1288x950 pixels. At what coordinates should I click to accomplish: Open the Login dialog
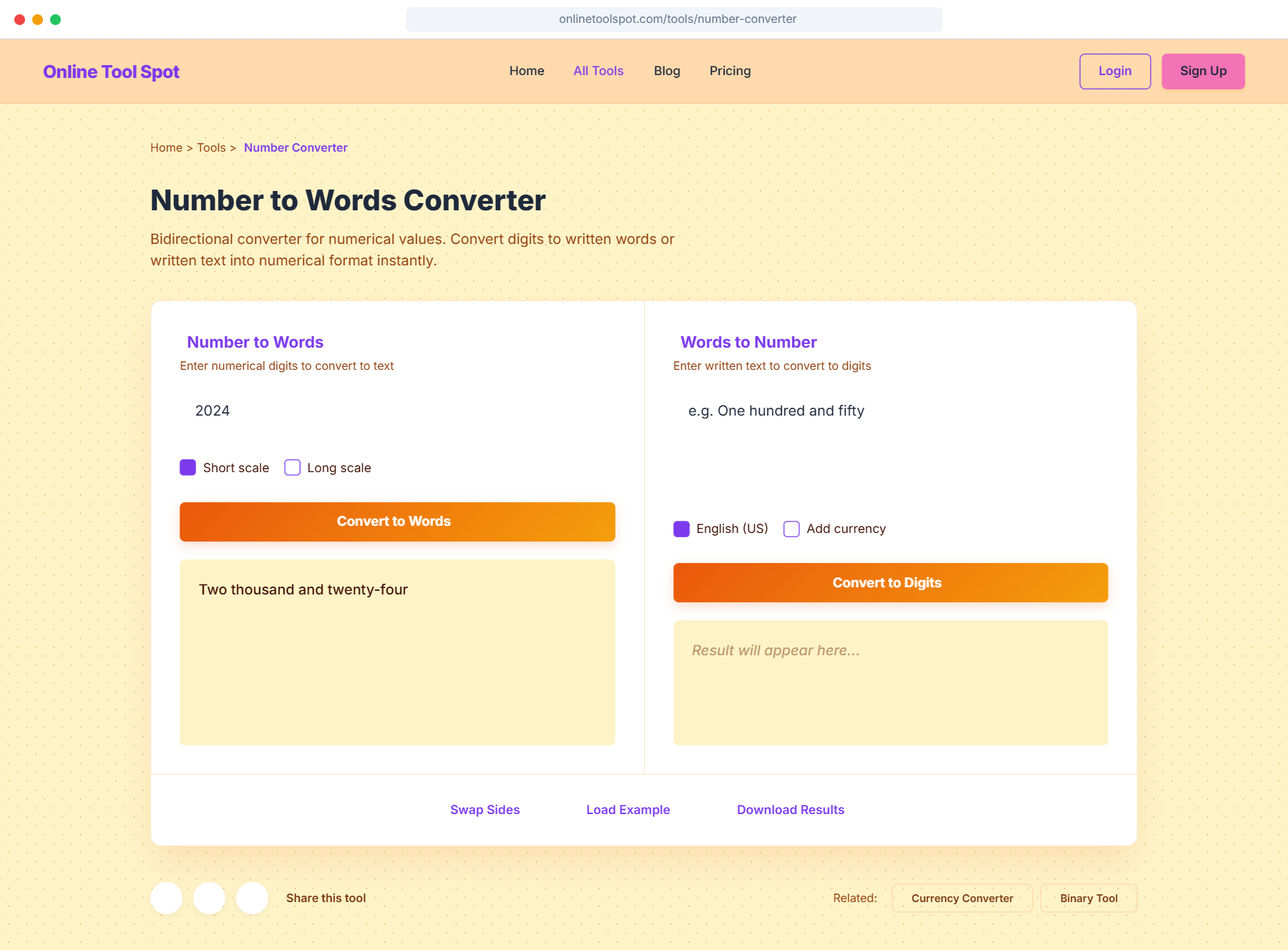1114,71
